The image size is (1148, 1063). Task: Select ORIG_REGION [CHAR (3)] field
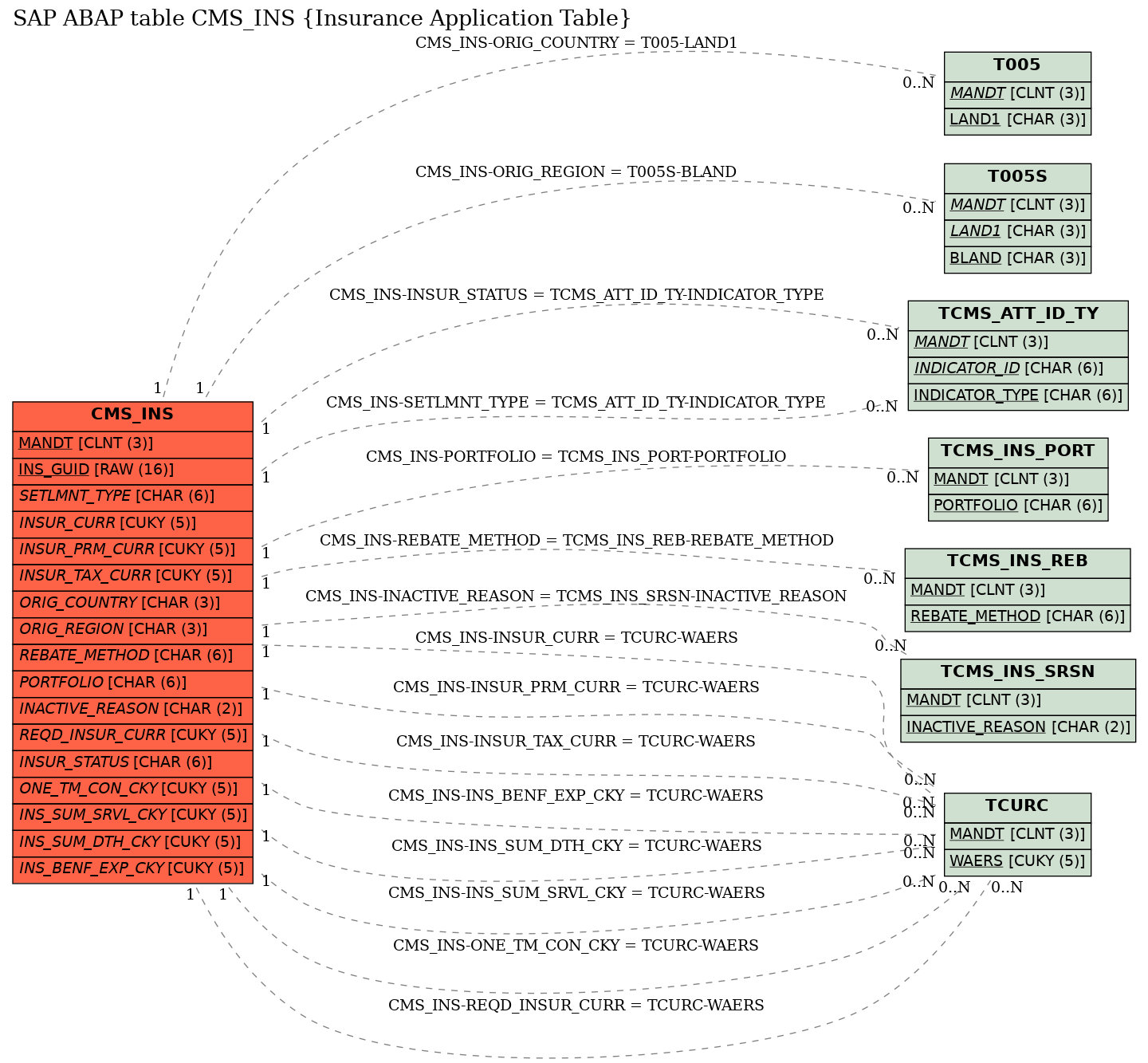coord(132,629)
